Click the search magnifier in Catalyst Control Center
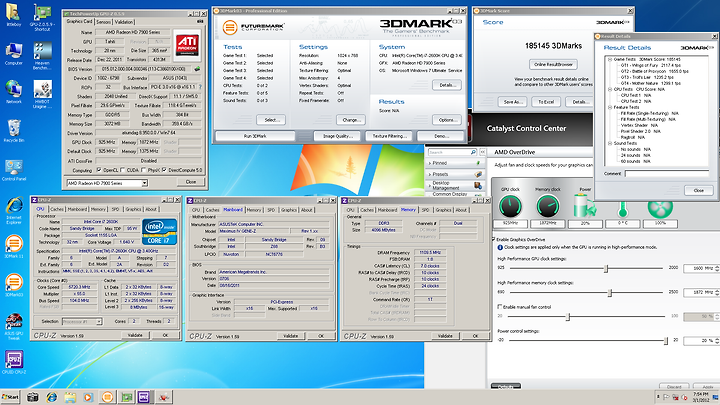The width and height of the screenshot is (720, 405). (473, 152)
